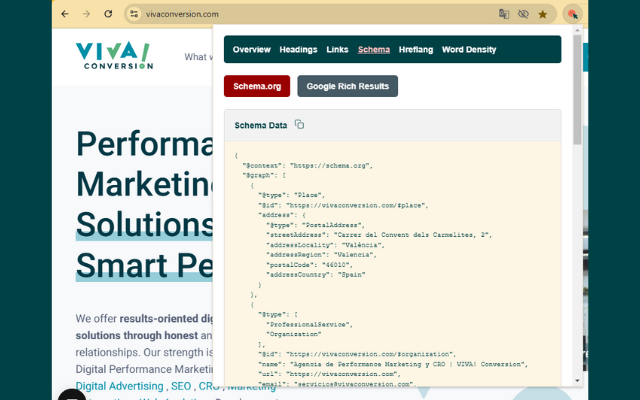
Task: Click the addressRegion Valencia line
Action: (321, 255)
